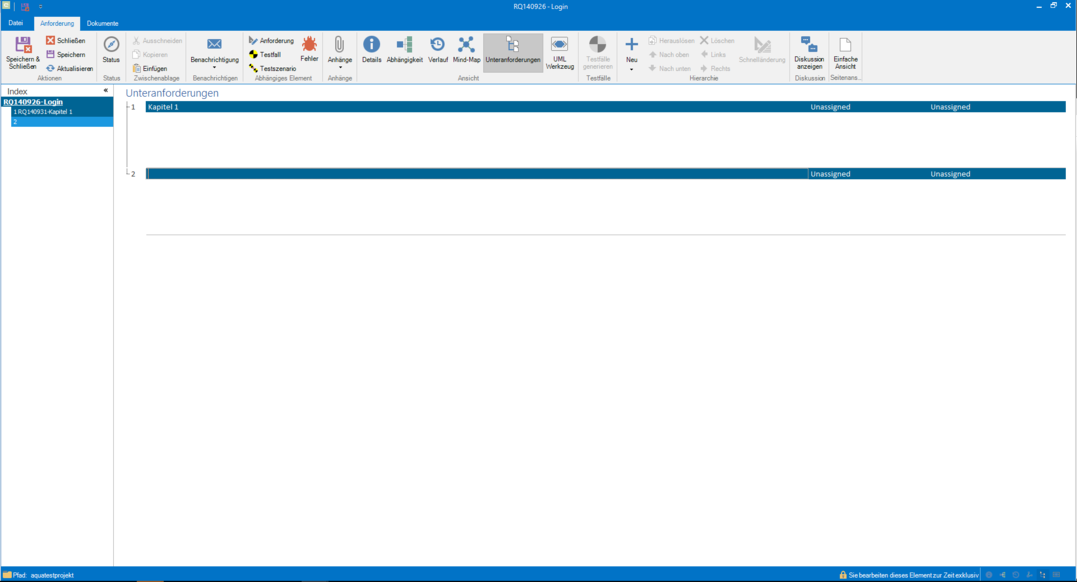Collapse the Index panel
The height and width of the screenshot is (582, 1077).
(x=106, y=91)
